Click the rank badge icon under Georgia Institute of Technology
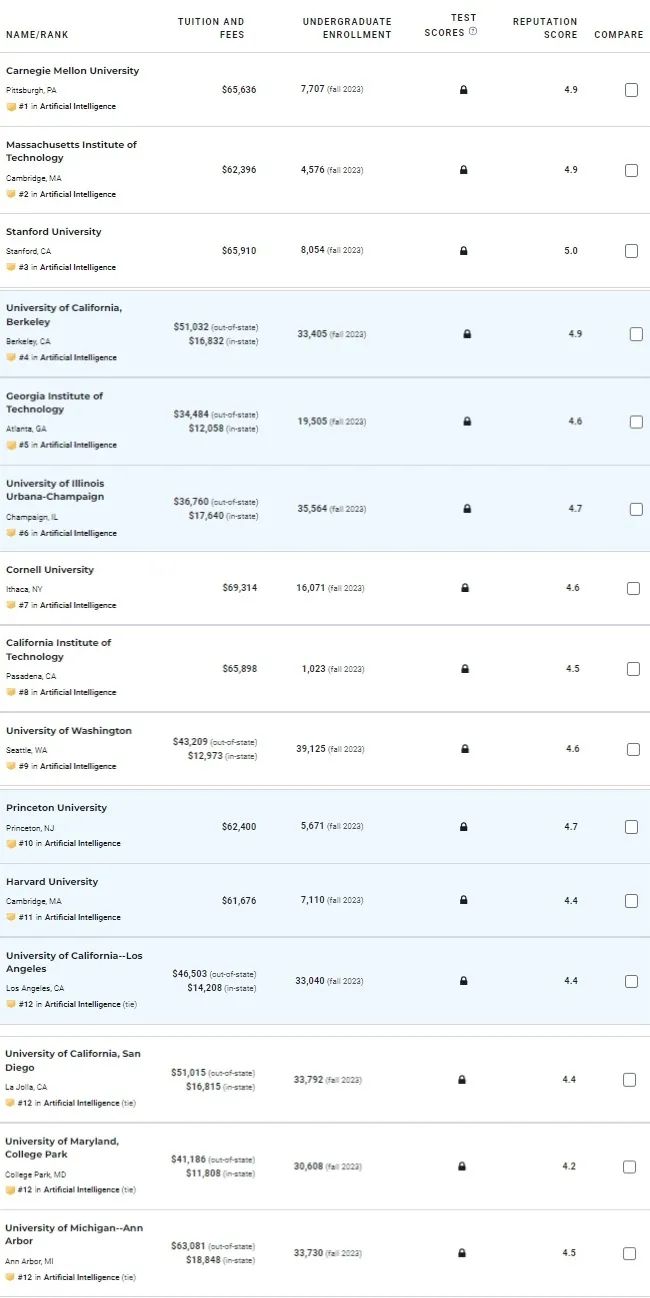This screenshot has width=650, height=1298. pos(11,445)
